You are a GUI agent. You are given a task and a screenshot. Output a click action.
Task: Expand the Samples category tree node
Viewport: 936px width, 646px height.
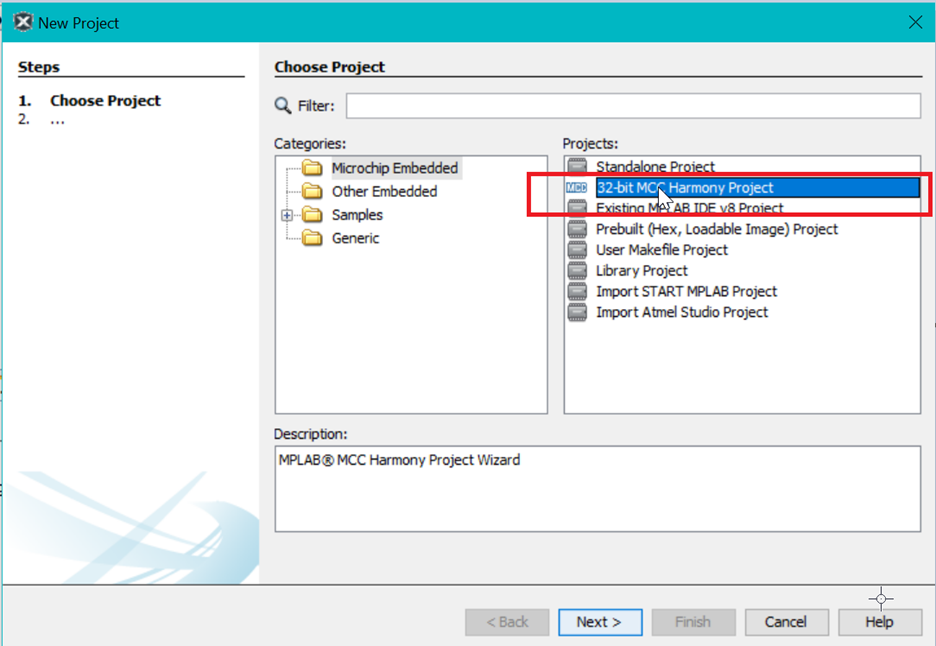pos(287,215)
